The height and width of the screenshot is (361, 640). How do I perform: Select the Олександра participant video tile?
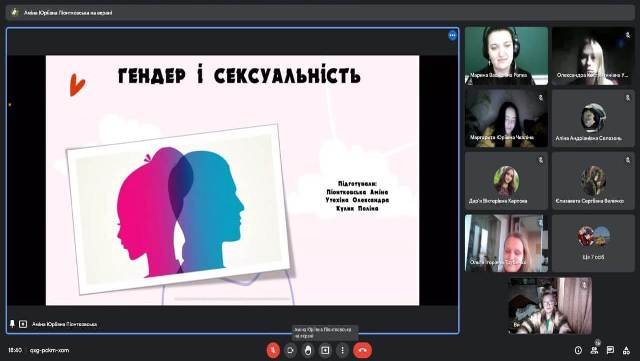pos(593,56)
